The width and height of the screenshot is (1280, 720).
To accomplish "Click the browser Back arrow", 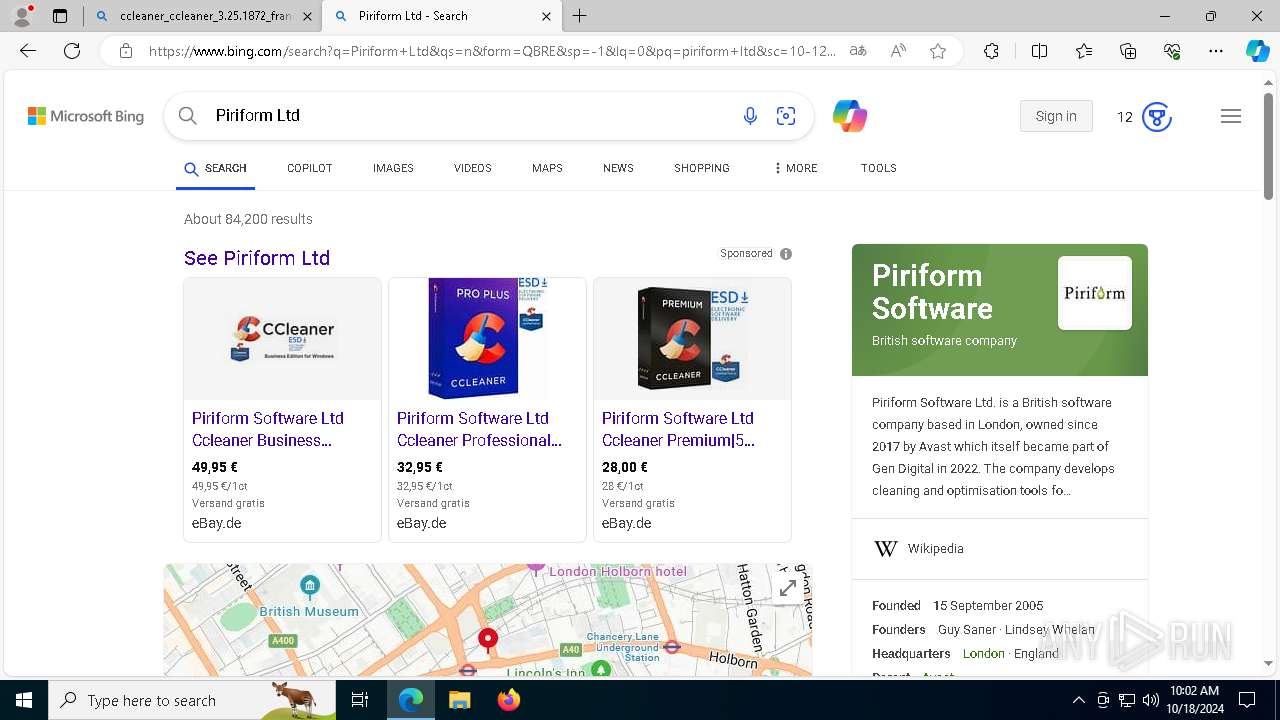I will [28, 51].
